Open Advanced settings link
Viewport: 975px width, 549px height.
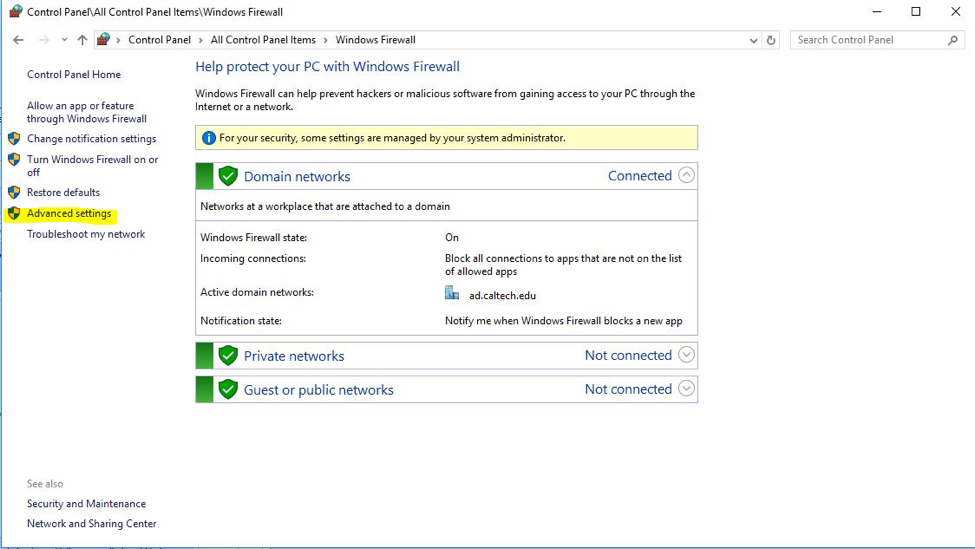click(69, 214)
